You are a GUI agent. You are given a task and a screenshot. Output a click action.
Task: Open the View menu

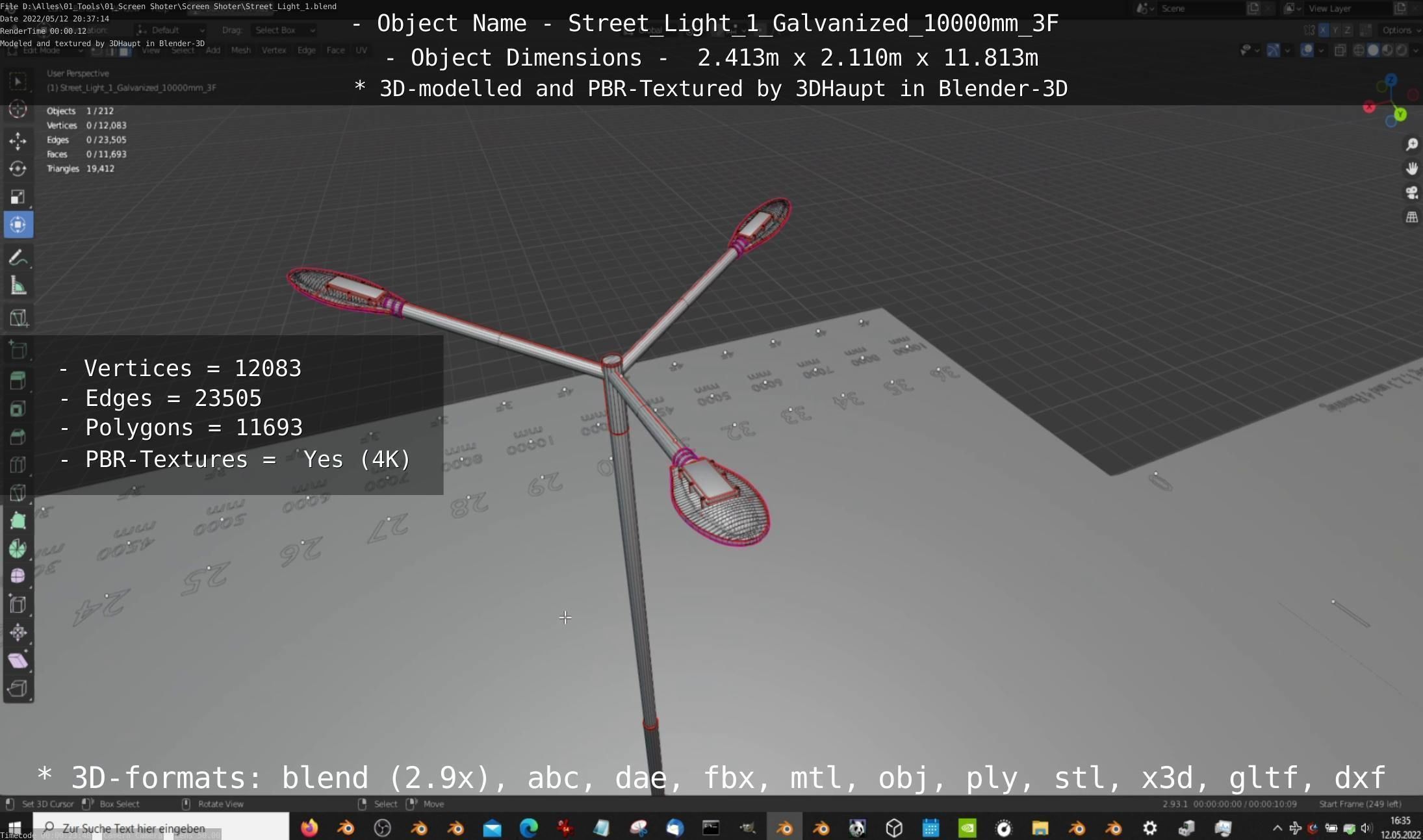[151, 51]
